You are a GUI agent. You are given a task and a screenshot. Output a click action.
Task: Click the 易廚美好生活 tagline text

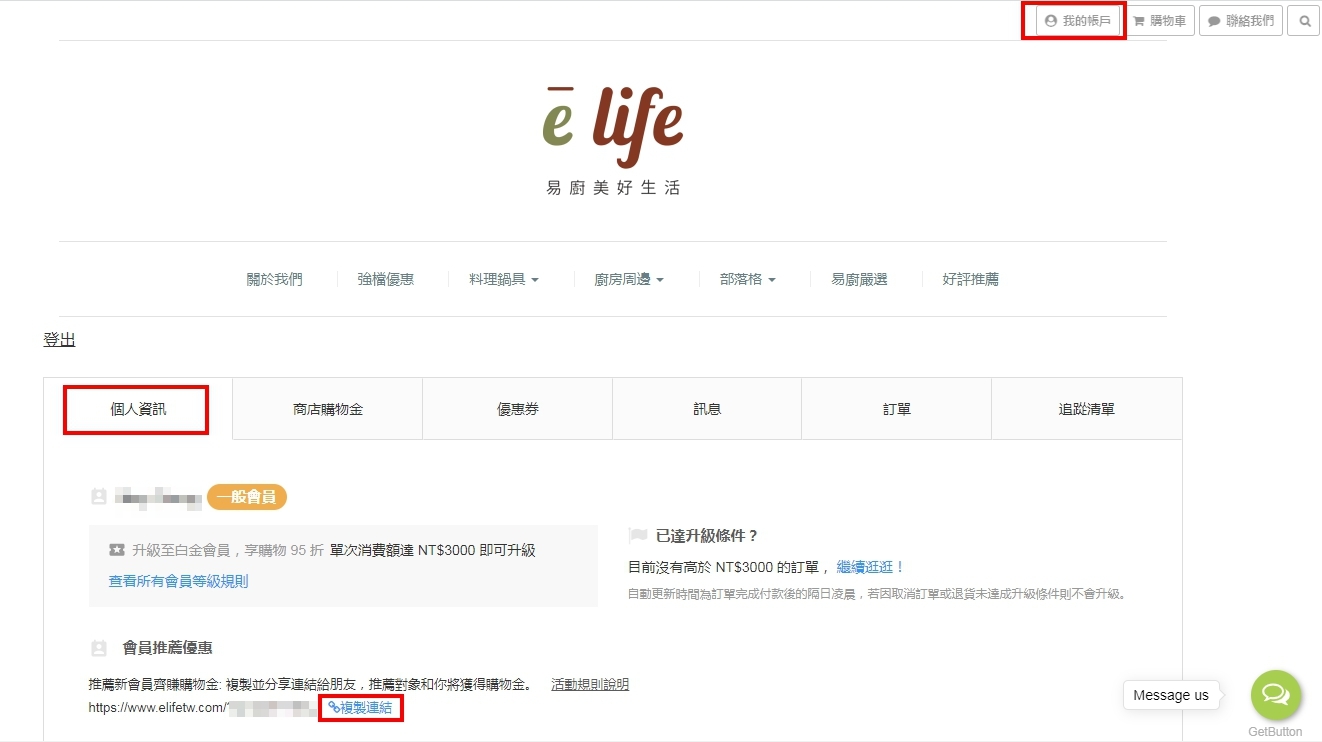(613, 188)
